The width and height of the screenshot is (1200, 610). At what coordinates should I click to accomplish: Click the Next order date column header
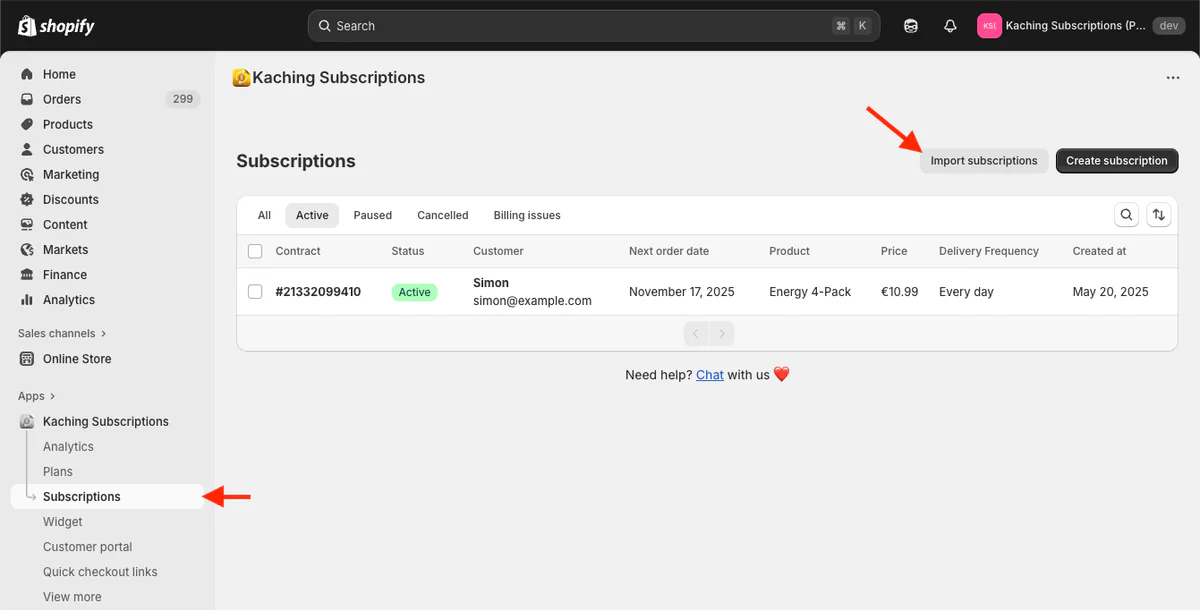pos(669,251)
